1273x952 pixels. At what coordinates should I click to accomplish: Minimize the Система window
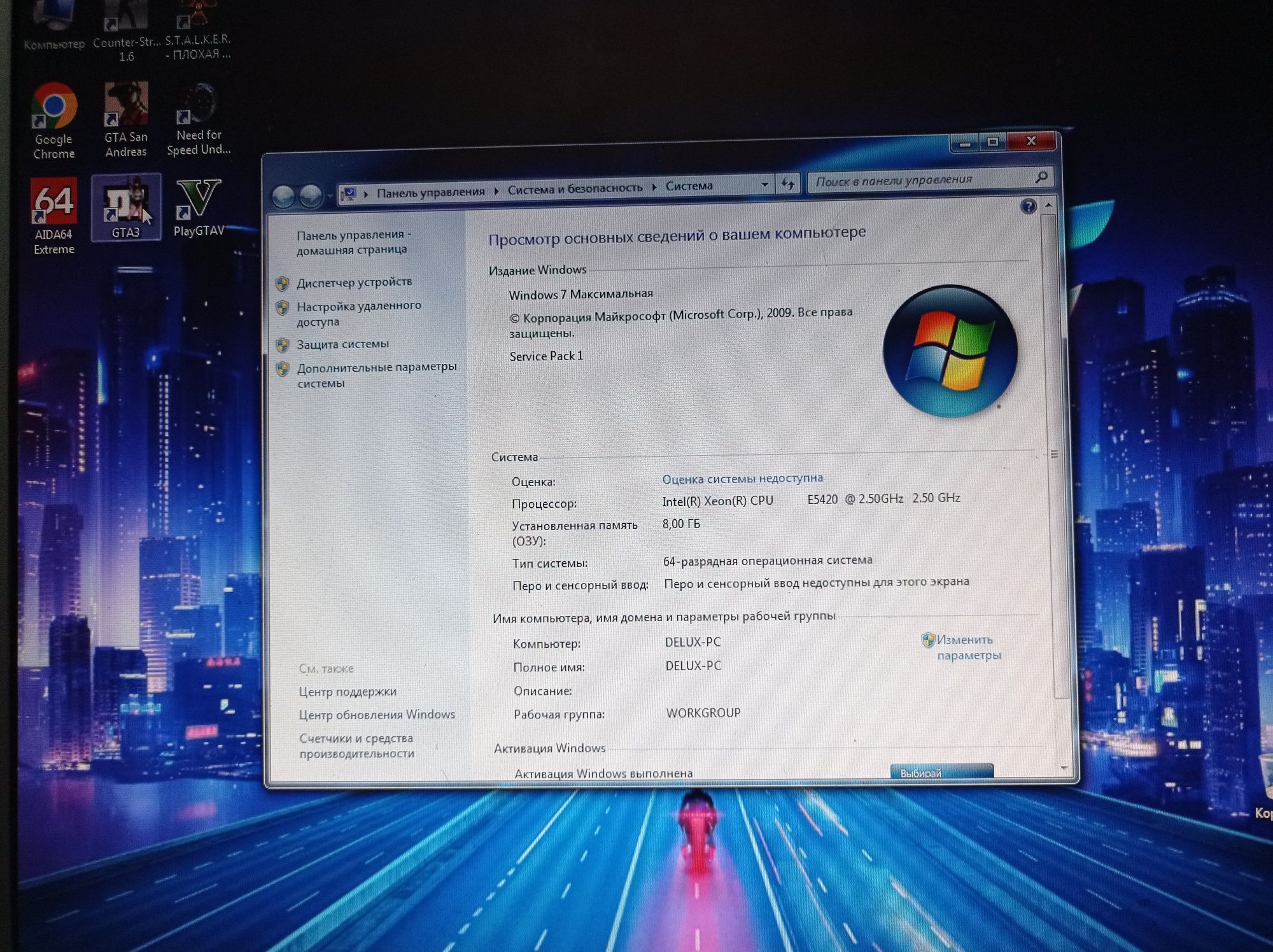click(x=965, y=143)
